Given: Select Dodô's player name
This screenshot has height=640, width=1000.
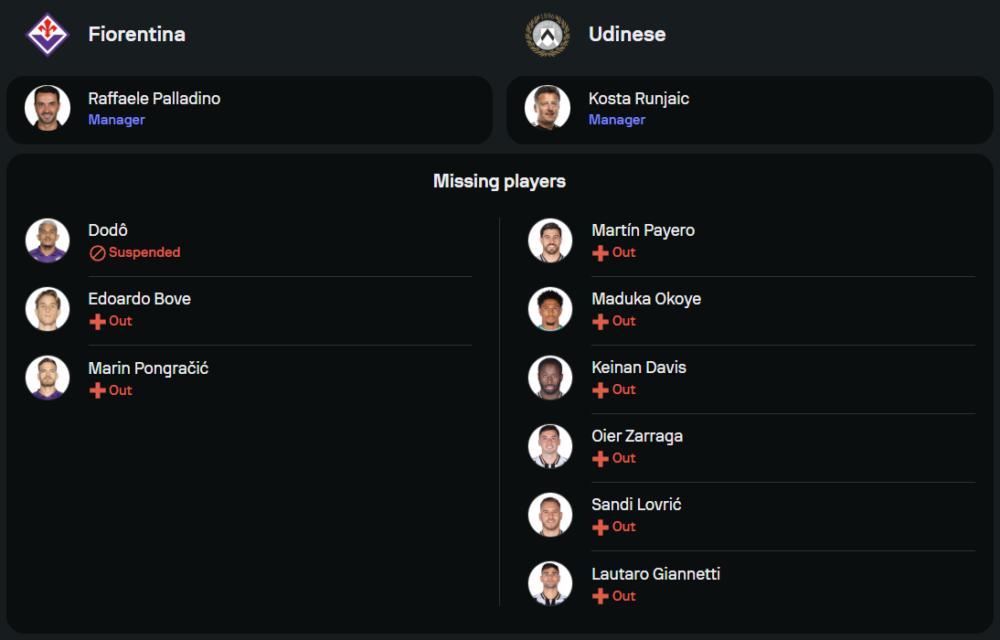Looking at the screenshot, I should 108,230.
